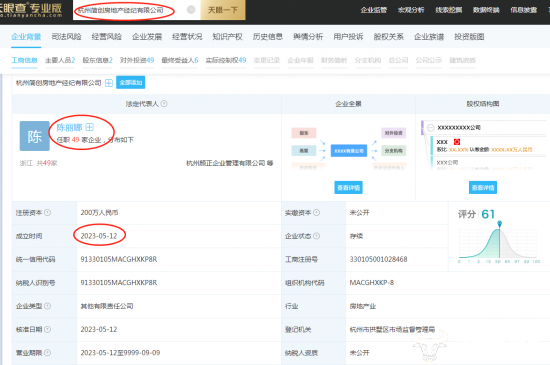Open the 杭州颜正企业管理有限公司 link
550x365 pixels.
coord(226,163)
